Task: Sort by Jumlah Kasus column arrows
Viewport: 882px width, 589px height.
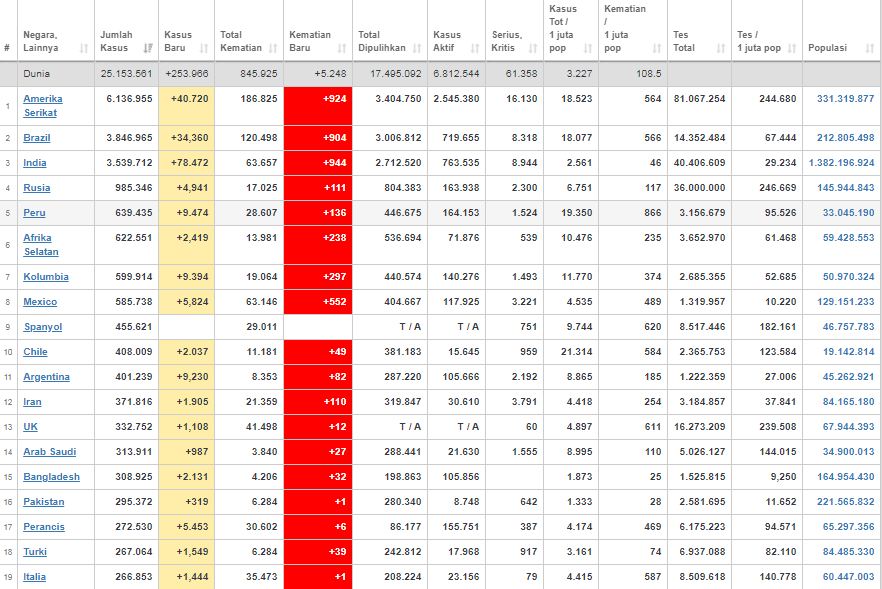Action: (148, 48)
